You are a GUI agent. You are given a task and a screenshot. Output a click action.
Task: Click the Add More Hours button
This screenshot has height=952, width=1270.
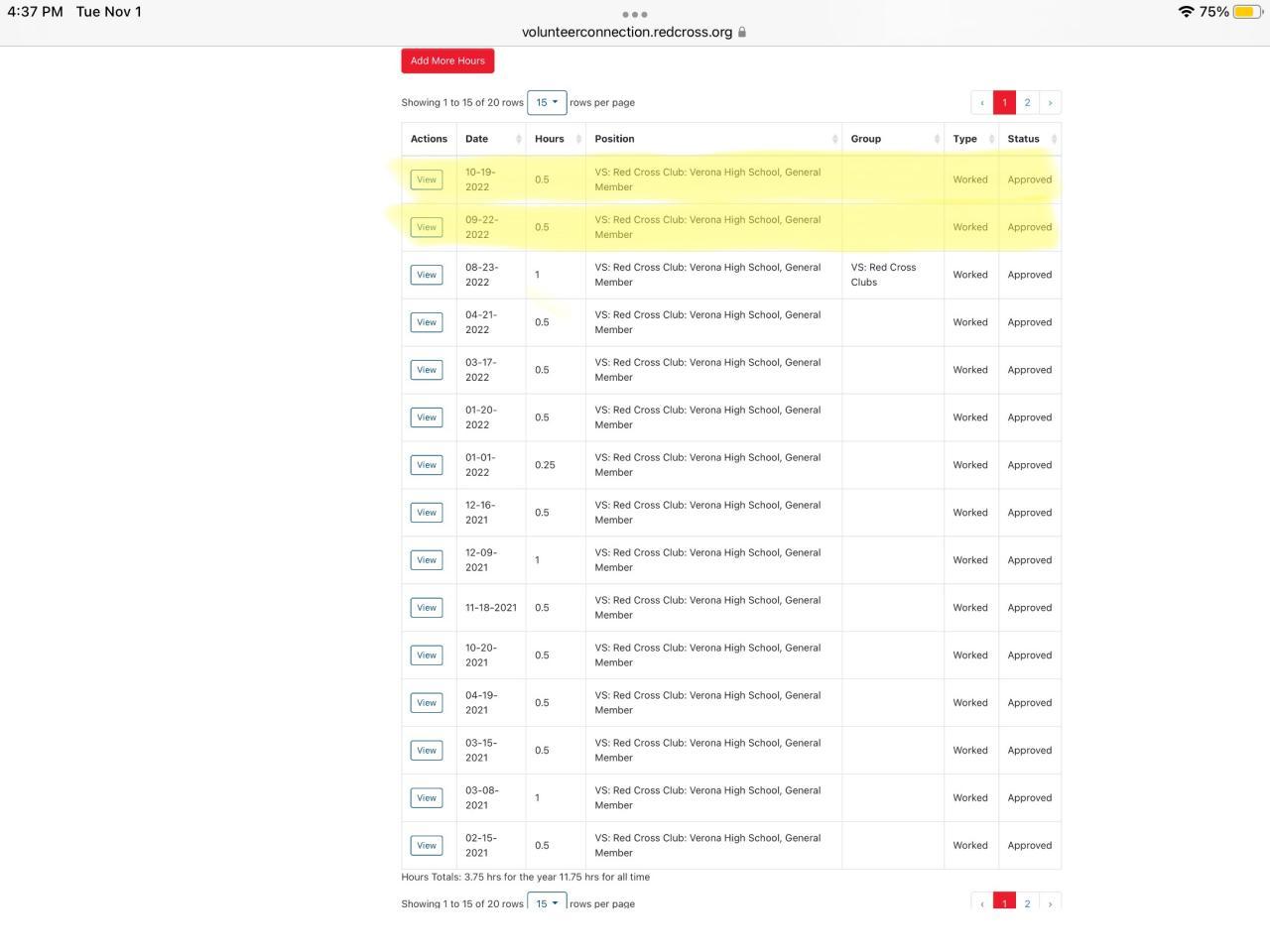tap(447, 60)
